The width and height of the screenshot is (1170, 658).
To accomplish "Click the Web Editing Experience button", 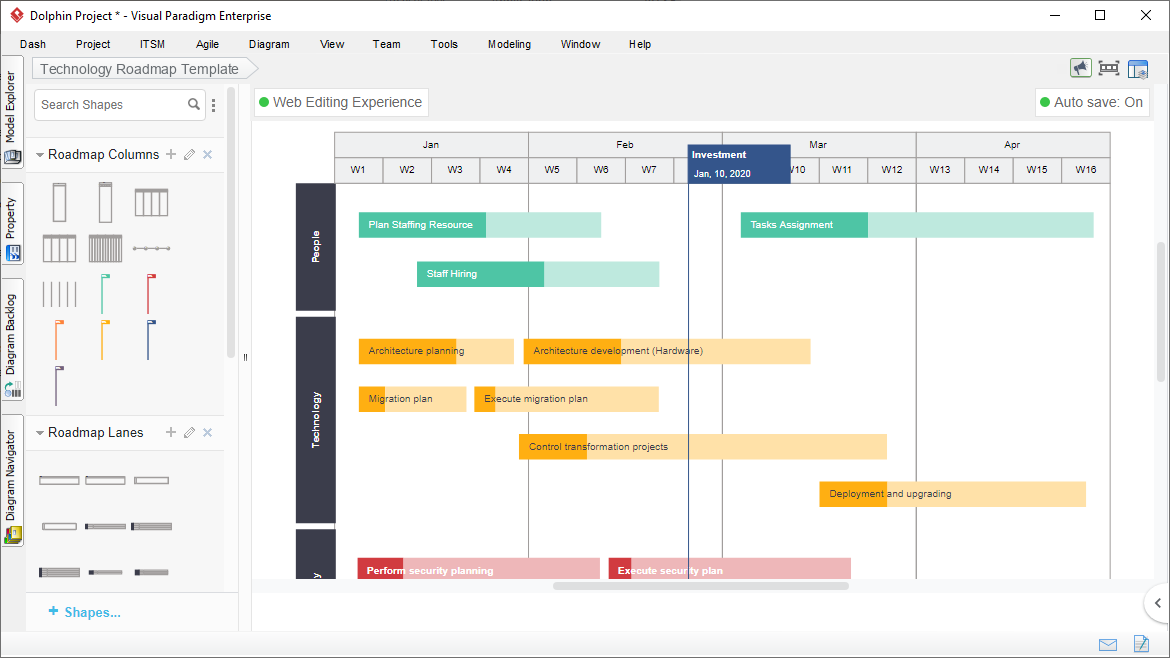I will pos(341,102).
